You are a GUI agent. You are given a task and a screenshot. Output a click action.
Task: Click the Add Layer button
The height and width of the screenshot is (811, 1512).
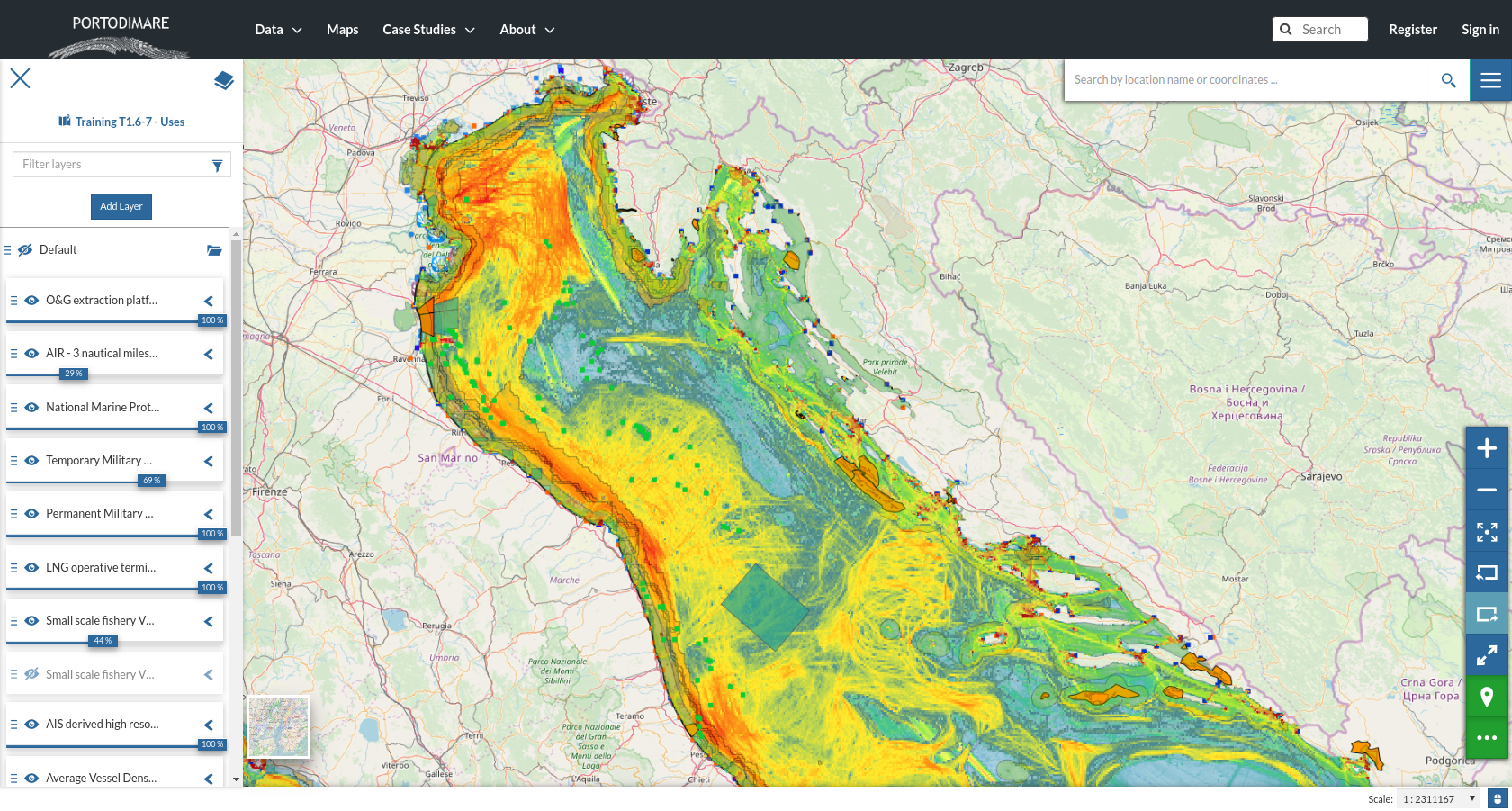coord(121,206)
